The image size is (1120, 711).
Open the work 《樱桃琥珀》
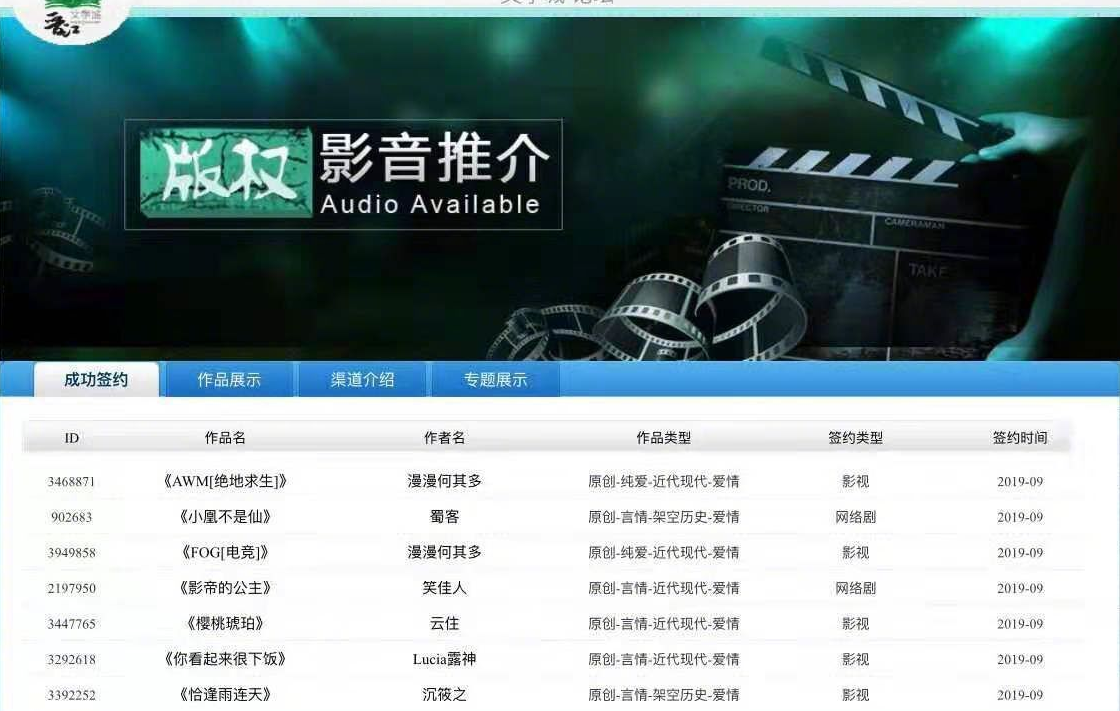tap(225, 624)
